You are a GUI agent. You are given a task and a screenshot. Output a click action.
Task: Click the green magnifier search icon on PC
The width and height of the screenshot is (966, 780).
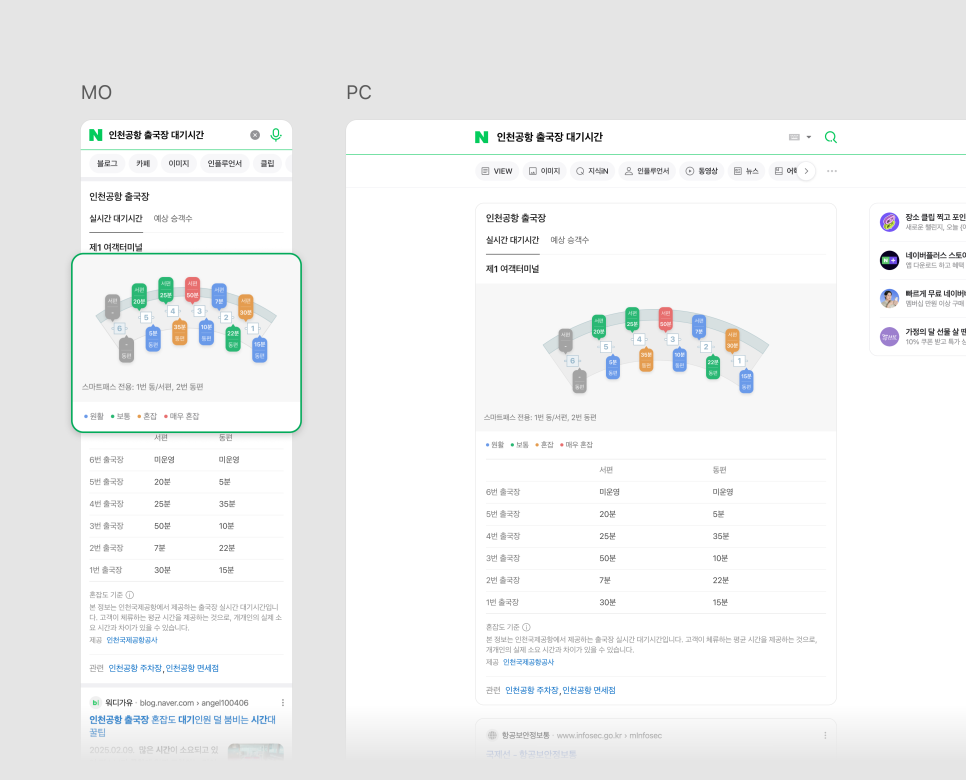(830, 137)
